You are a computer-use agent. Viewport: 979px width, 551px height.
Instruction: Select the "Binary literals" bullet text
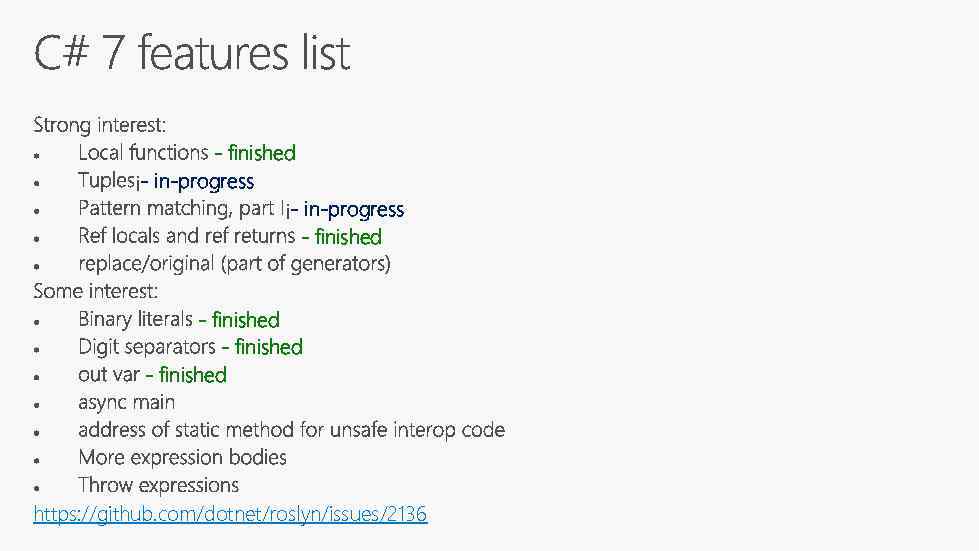point(135,319)
